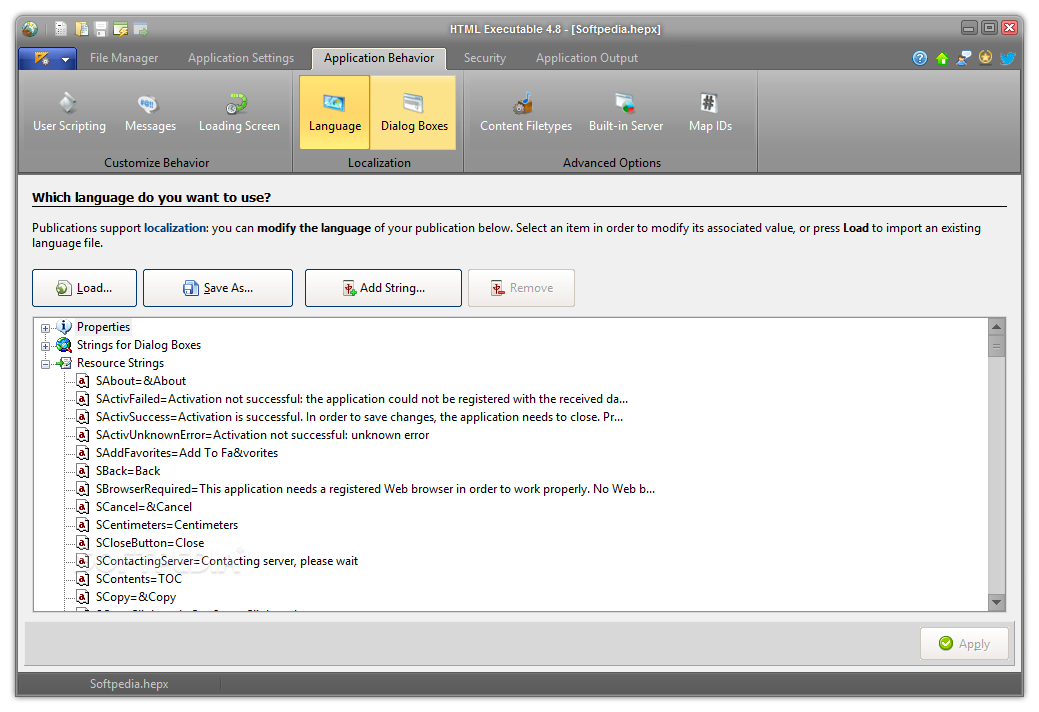Click the Apply button
The width and height of the screenshot is (1039, 712).
964,644
